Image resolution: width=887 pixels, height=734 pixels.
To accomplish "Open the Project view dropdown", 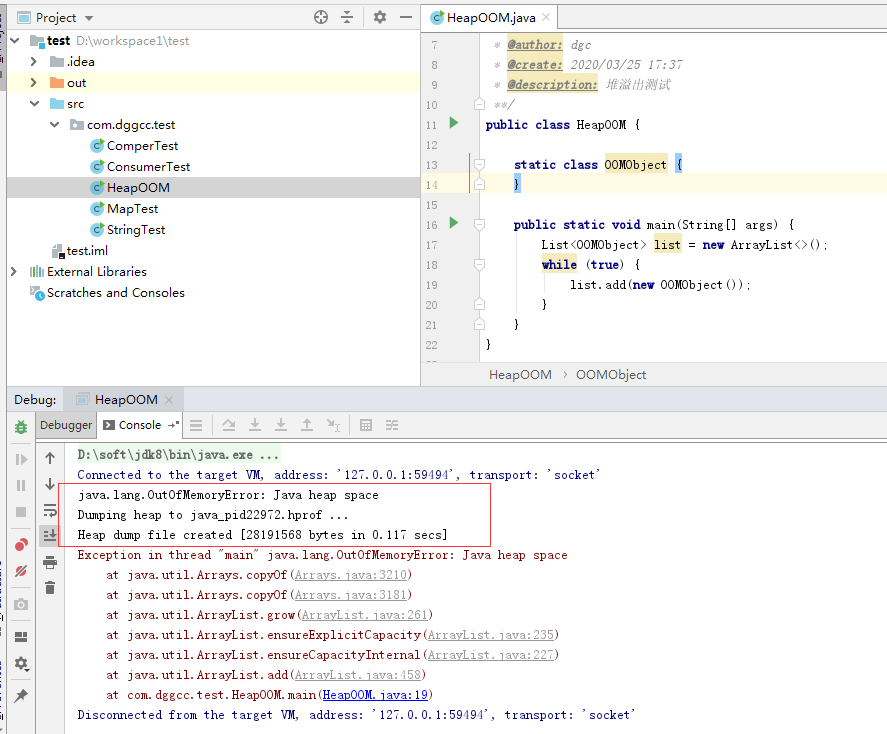I will click(89, 18).
